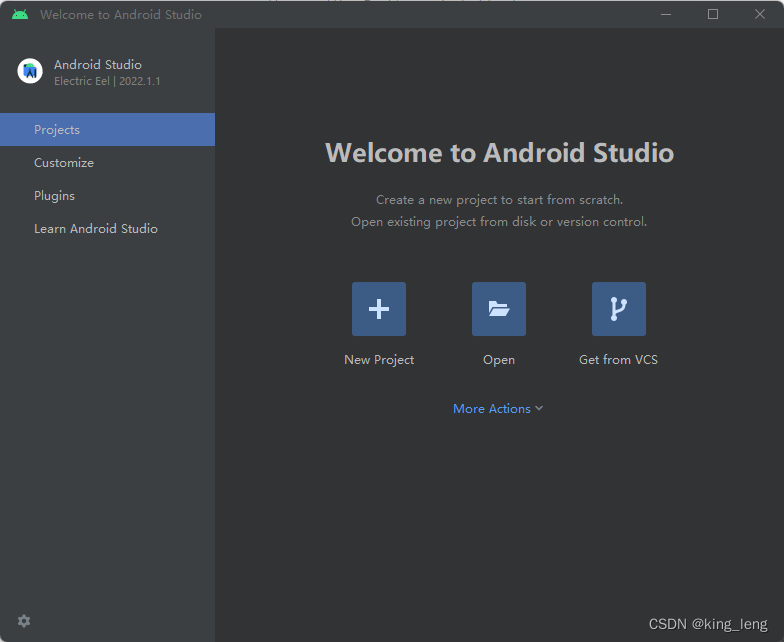Click the Get from VCS label

[x=618, y=360]
